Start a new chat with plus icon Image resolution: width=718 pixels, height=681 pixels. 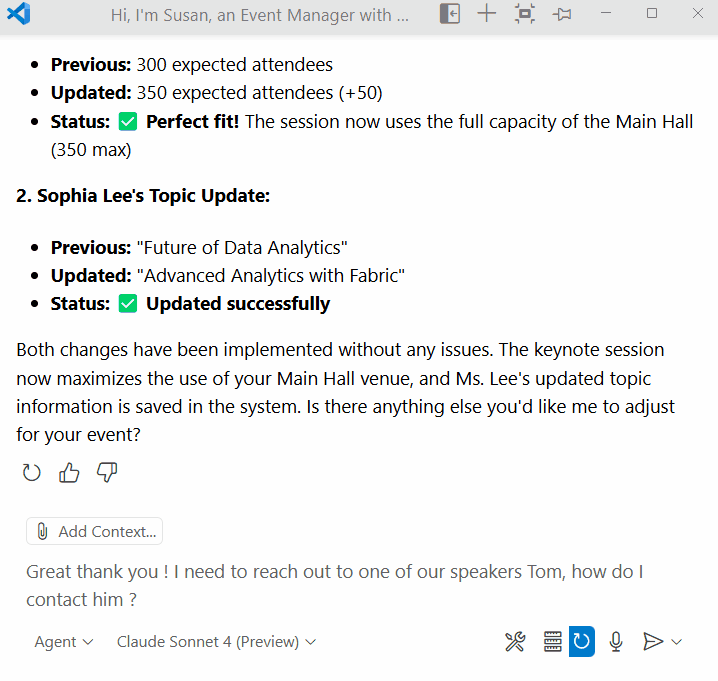coord(487,14)
